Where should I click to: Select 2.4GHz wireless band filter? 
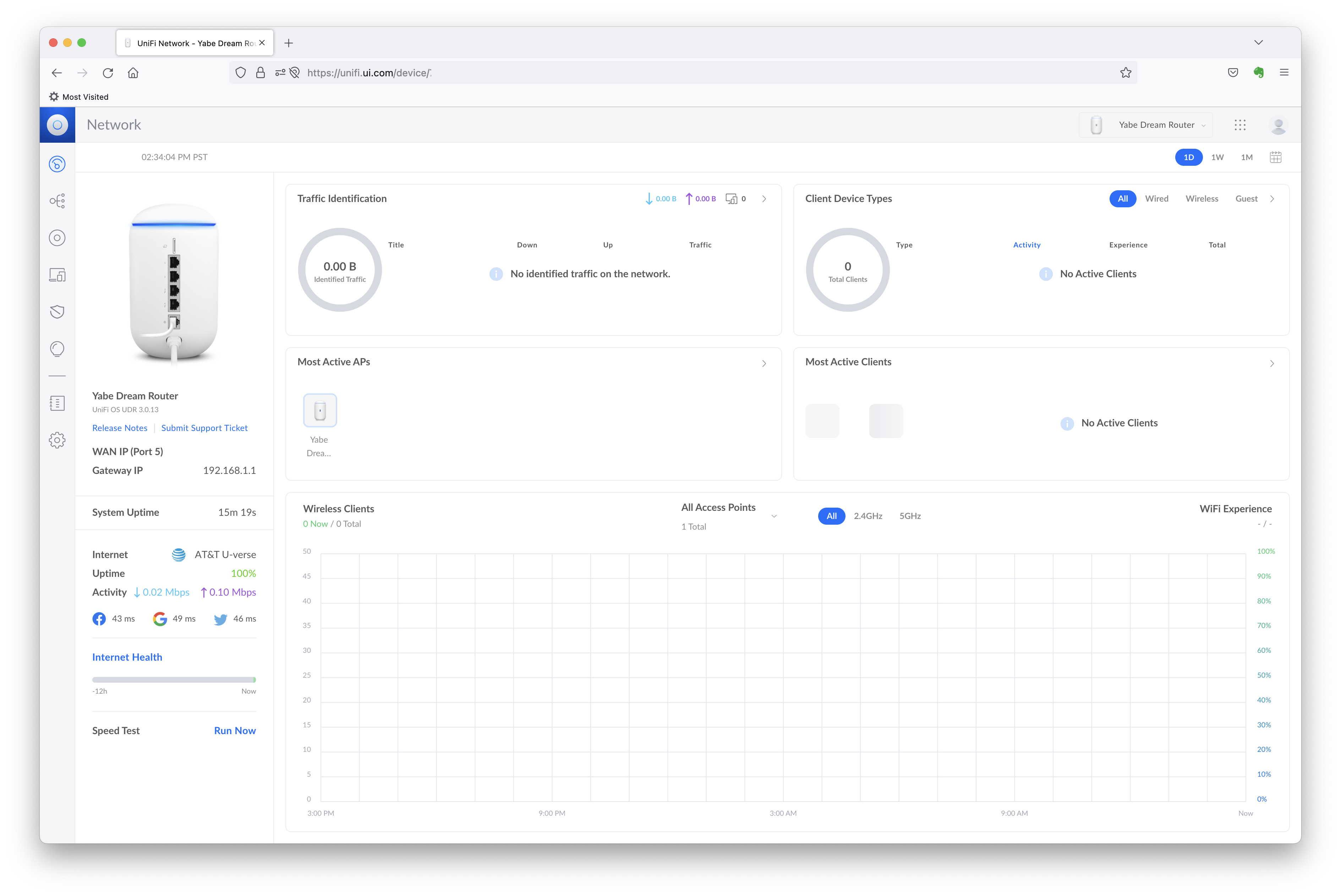click(868, 516)
